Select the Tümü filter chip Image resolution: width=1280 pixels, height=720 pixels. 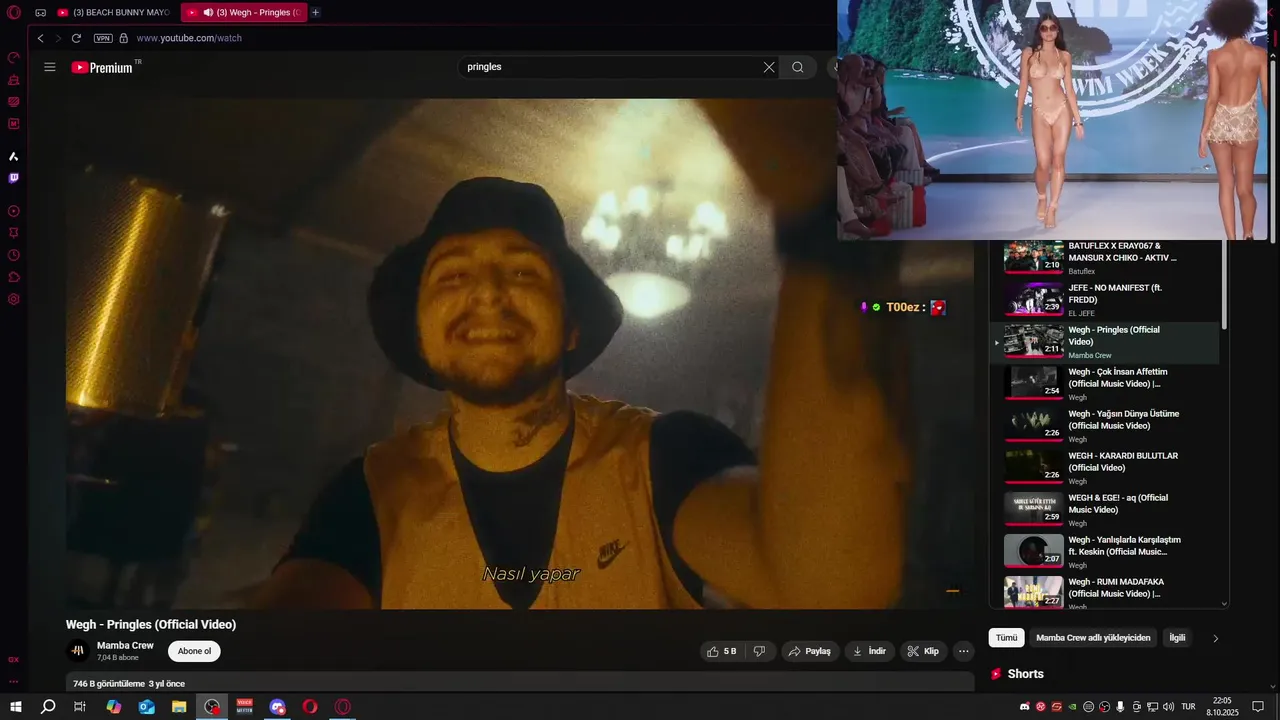pyautogui.click(x=1006, y=638)
